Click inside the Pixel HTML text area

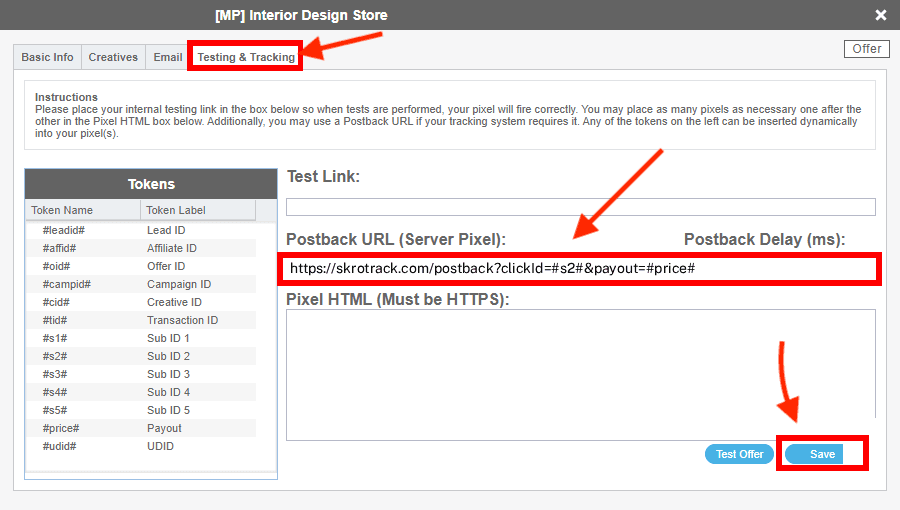point(581,375)
